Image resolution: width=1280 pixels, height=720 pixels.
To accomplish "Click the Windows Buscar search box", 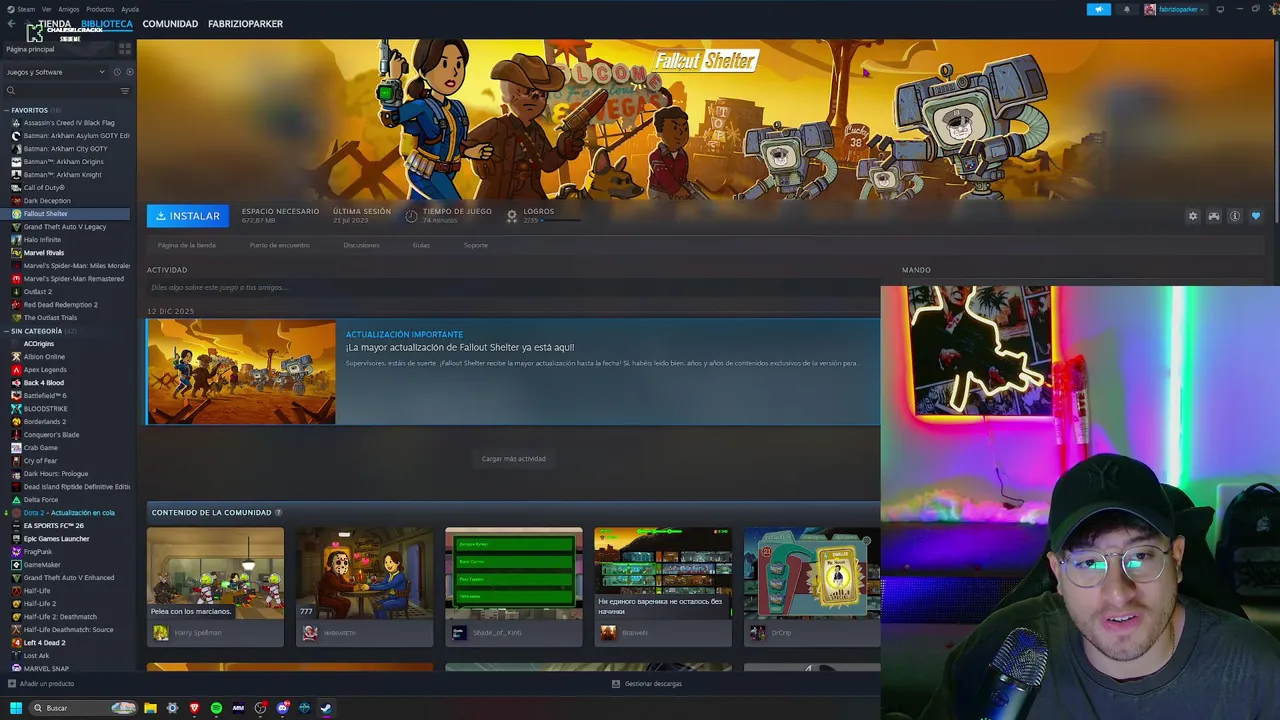I will [x=82, y=708].
